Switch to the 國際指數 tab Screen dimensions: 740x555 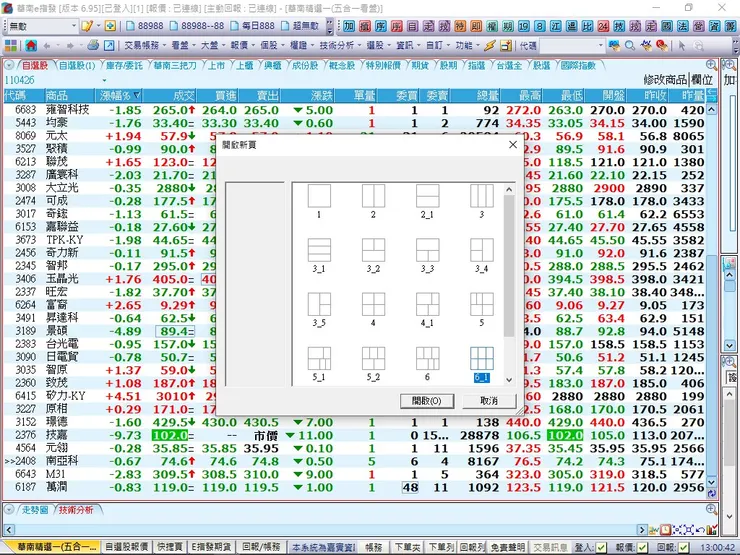point(578,66)
